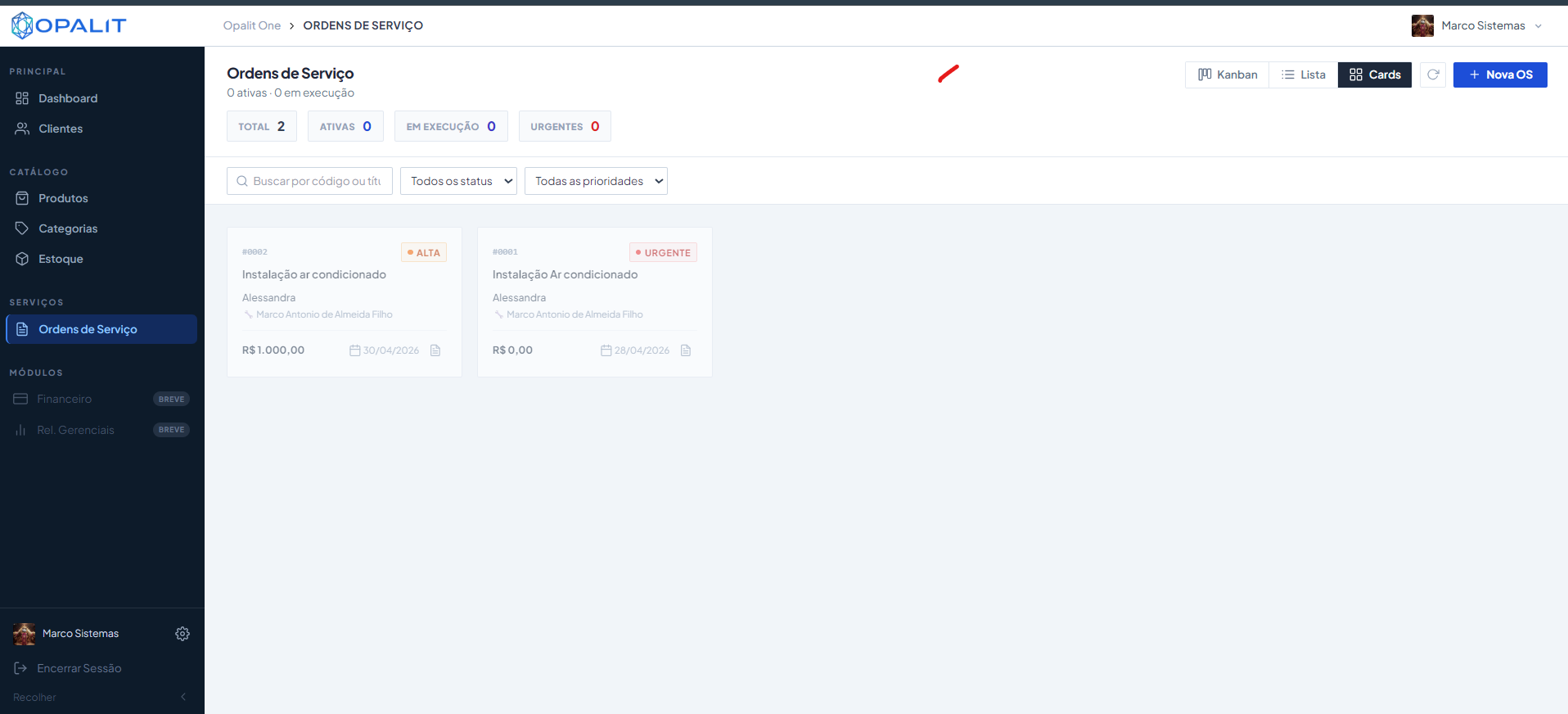This screenshot has height=714, width=1568.
Task: Click the 30/04/2026 date on card #0002
Action: click(x=385, y=350)
